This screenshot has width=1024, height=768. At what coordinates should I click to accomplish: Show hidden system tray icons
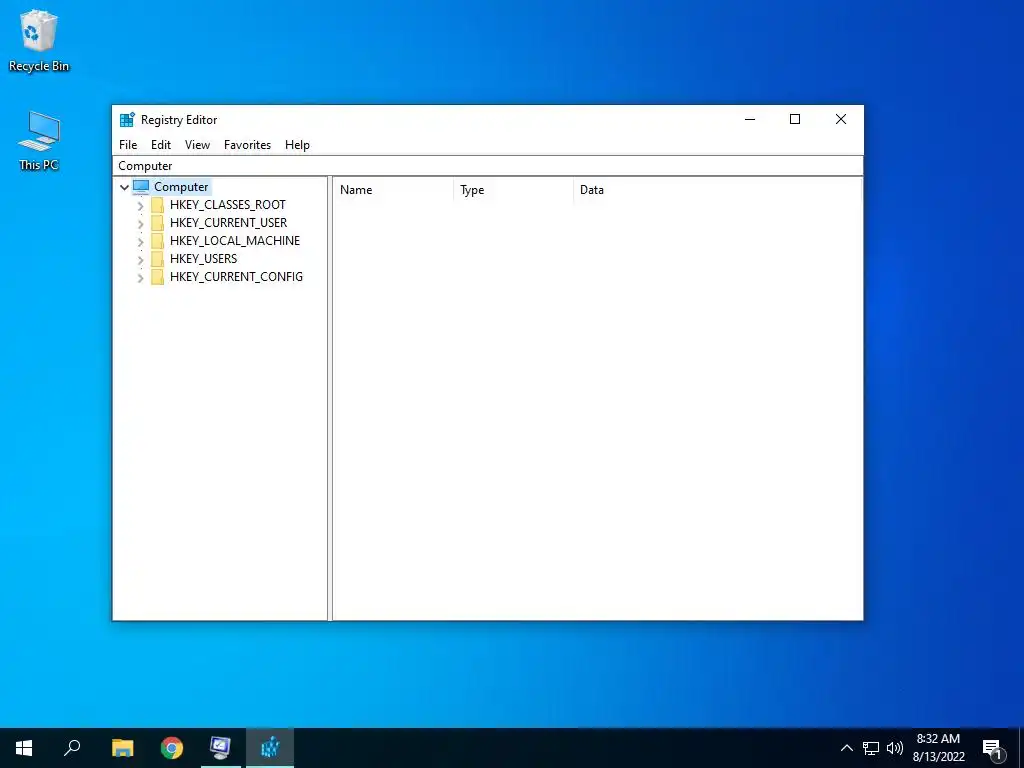click(846, 748)
